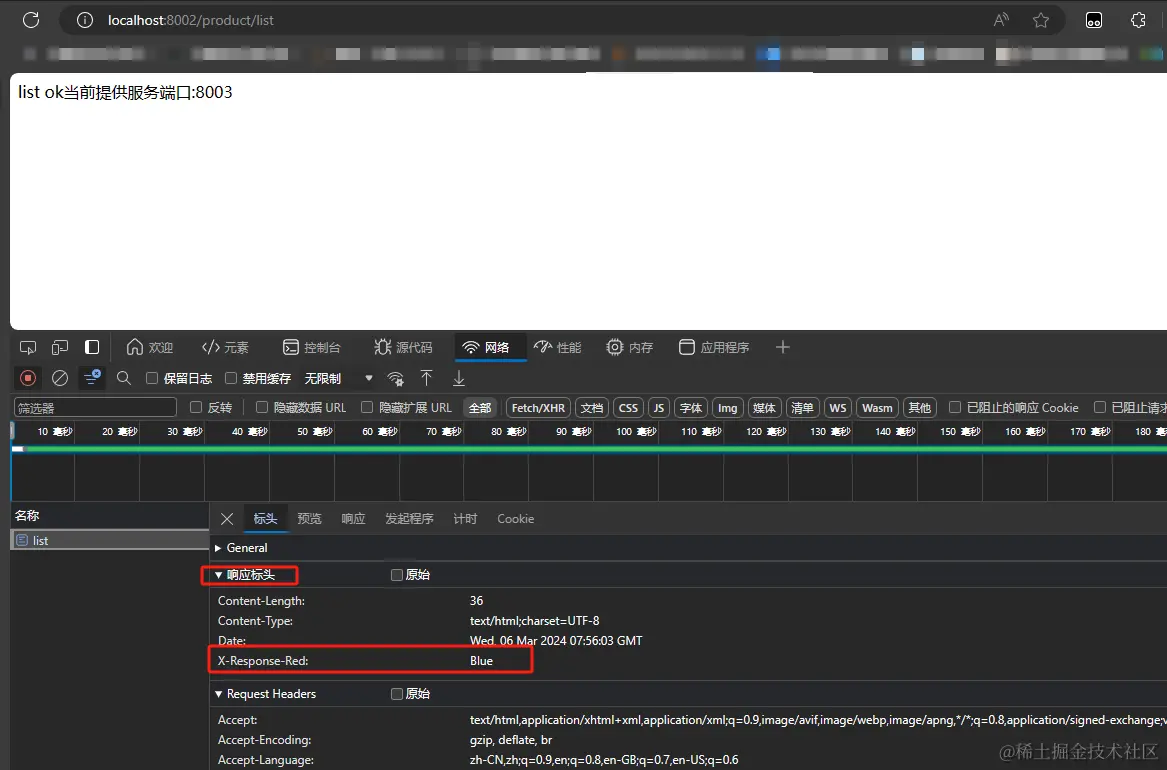
Task: Activate inspect element picker icon
Action: (x=28, y=347)
